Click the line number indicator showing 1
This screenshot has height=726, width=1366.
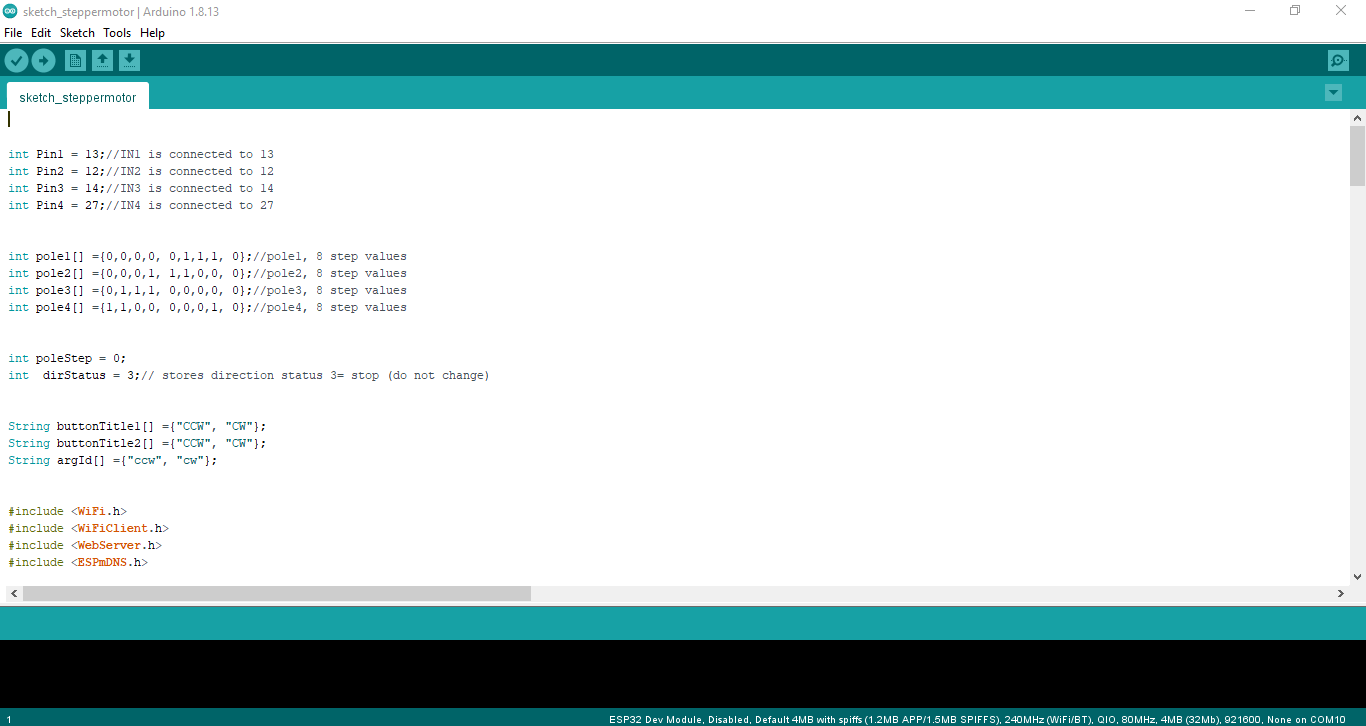[x=8, y=719]
